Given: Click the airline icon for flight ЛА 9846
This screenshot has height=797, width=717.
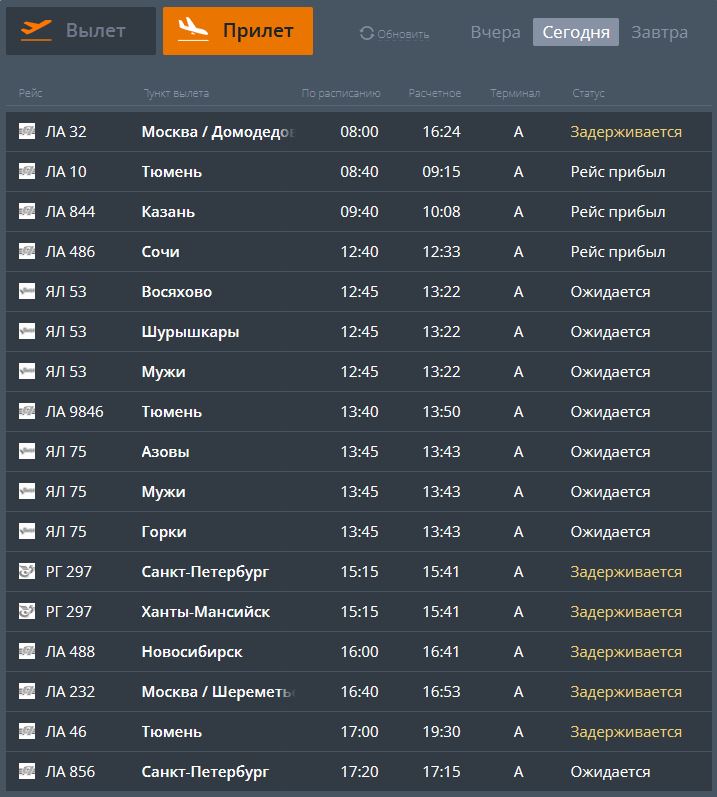Looking at the screenshot, I should click(27, 412).
